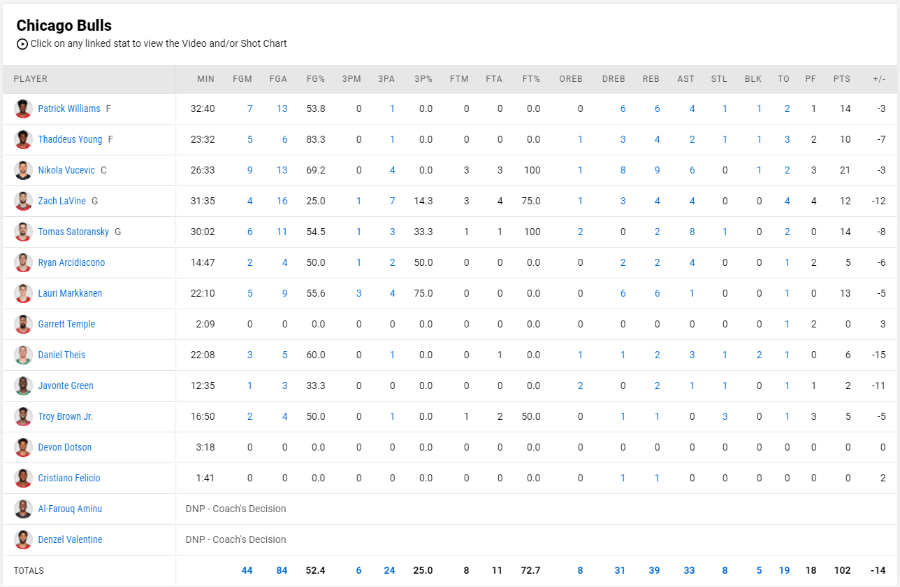This screenshot has height=587, width=900.
Task: Click Troy Brown Jr.'s player headshot
Action: coord(23,417)
